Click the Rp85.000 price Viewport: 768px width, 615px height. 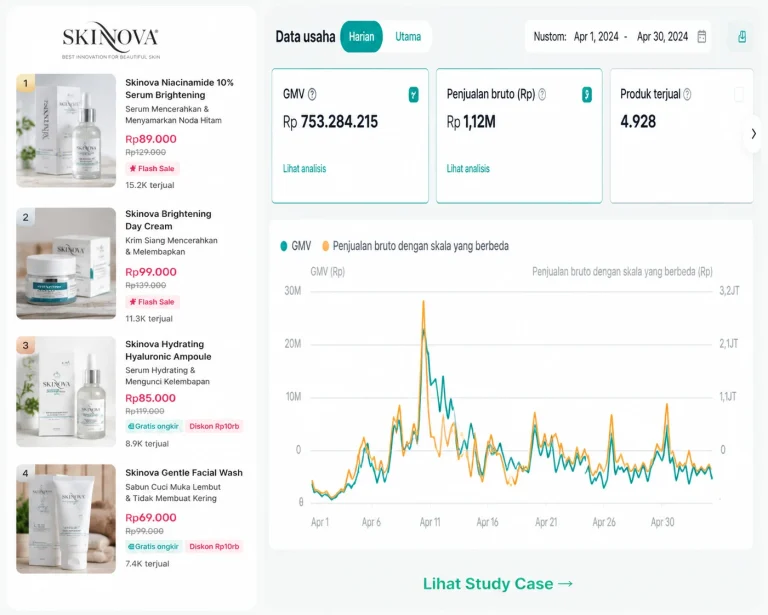[150, 398]
